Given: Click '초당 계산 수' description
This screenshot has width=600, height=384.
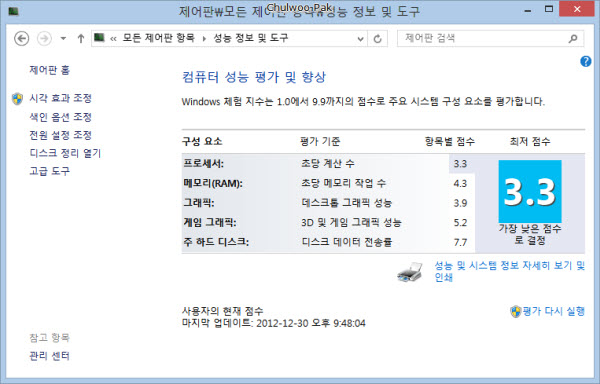Looking at the screenshot, I should tap(328, 164).
